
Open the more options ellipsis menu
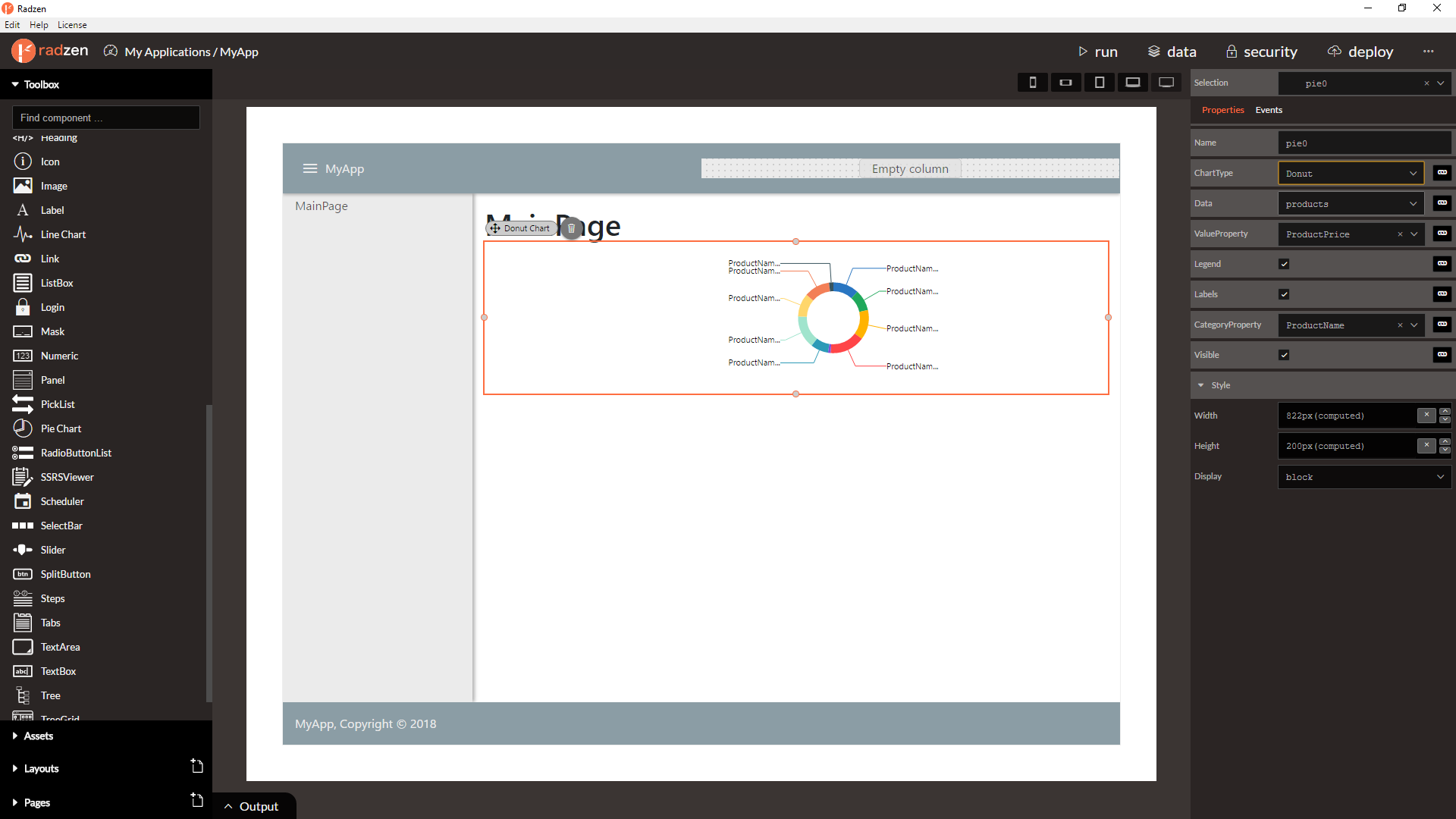[1429, 52]
